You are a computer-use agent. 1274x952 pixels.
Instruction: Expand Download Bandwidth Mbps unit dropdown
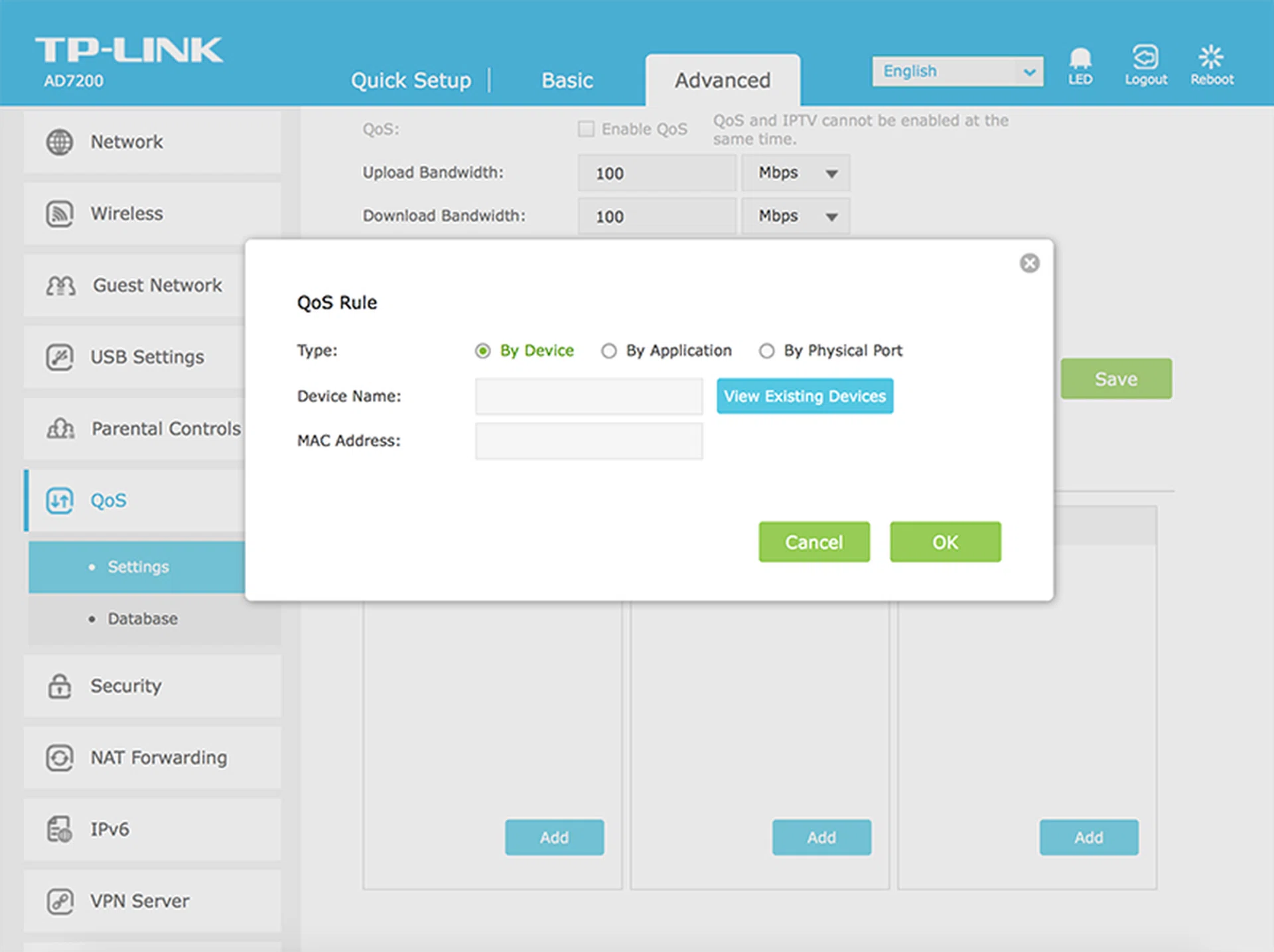[x=795, y=216]
